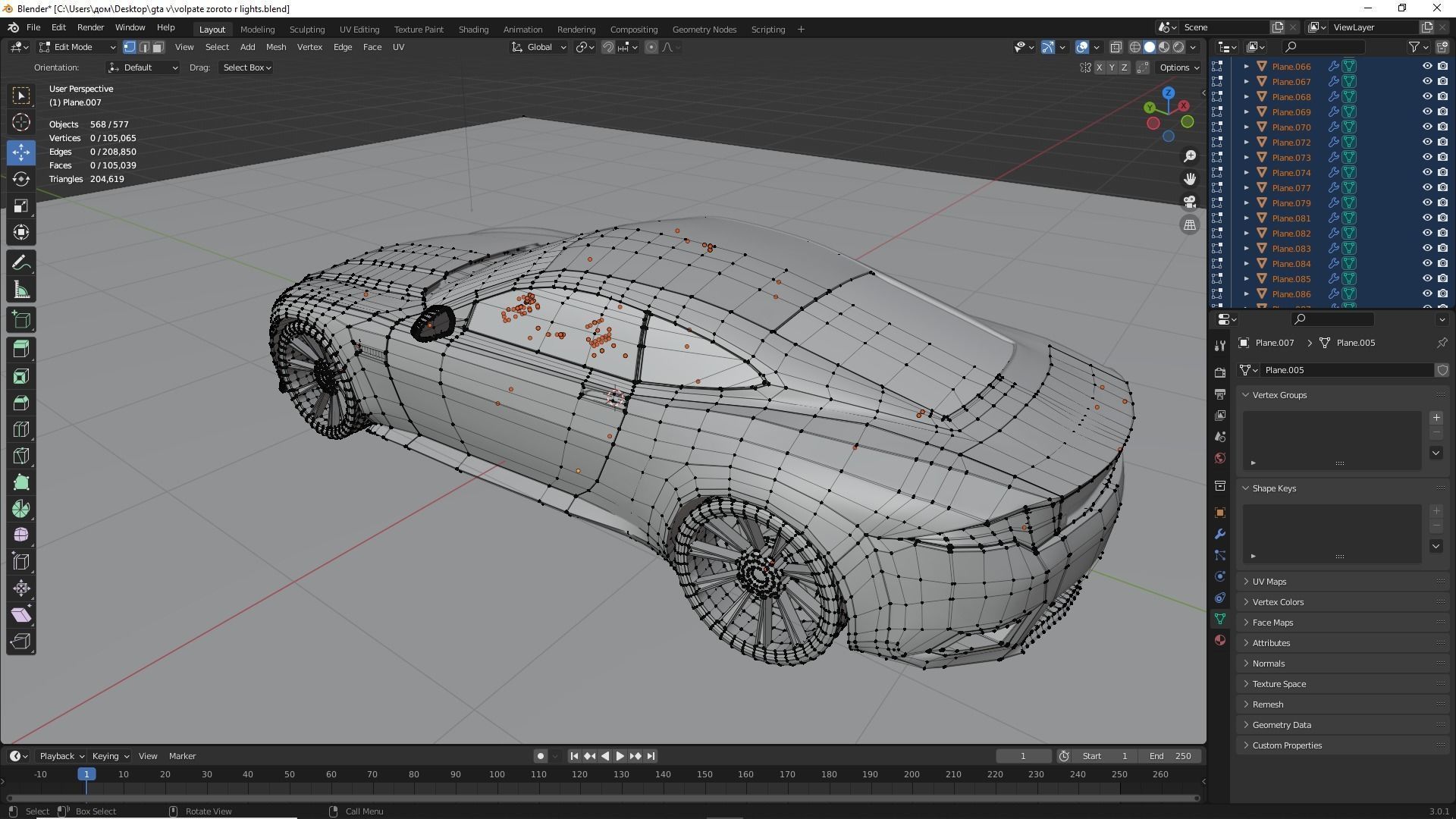The width and height of the screenshot is (1456, 819).
Task: Add a new vertex group plus button
Action: tap(1436, 418)
